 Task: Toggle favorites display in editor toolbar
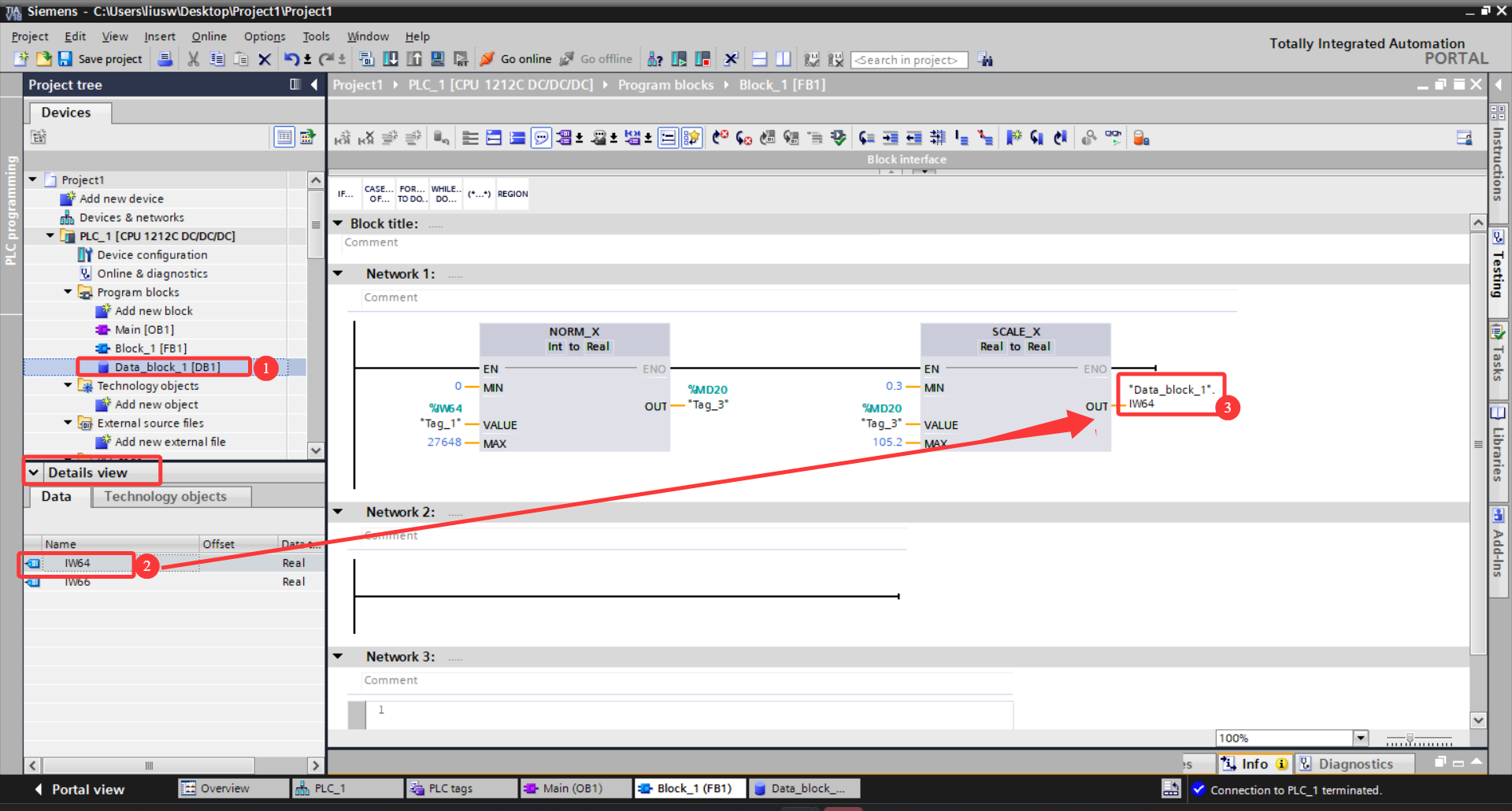point(691,138)
